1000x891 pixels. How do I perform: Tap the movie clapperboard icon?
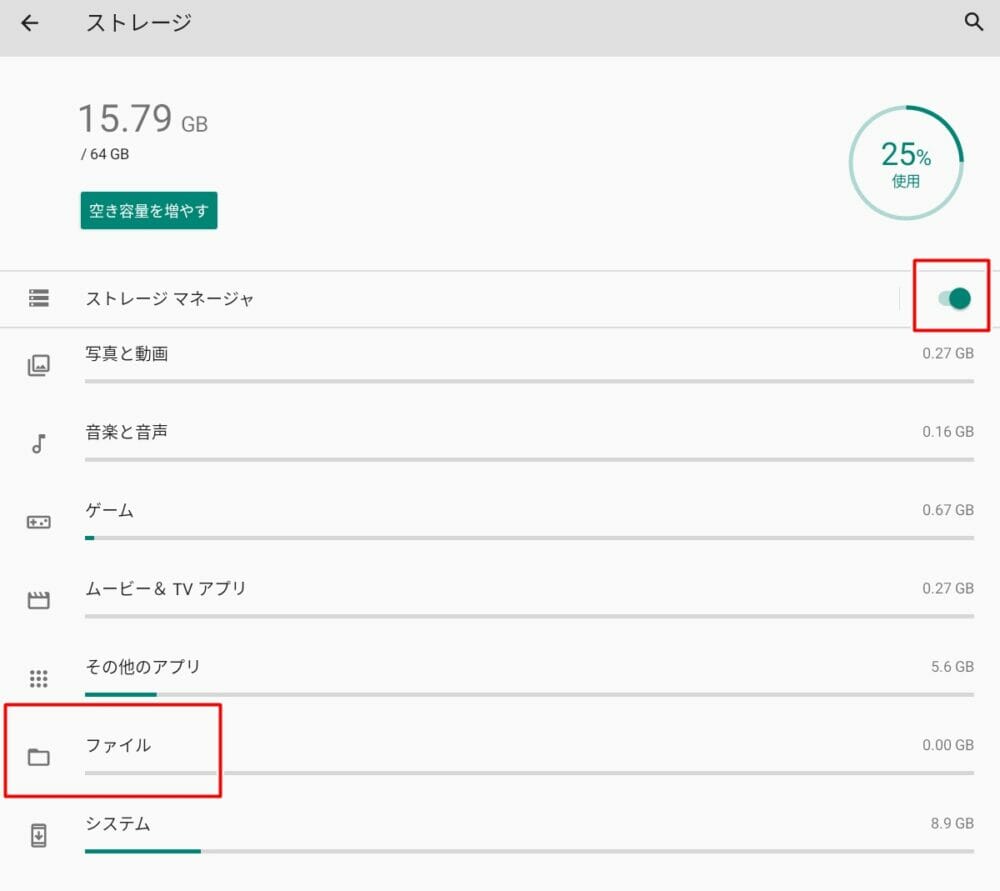(x=39, y=600)
